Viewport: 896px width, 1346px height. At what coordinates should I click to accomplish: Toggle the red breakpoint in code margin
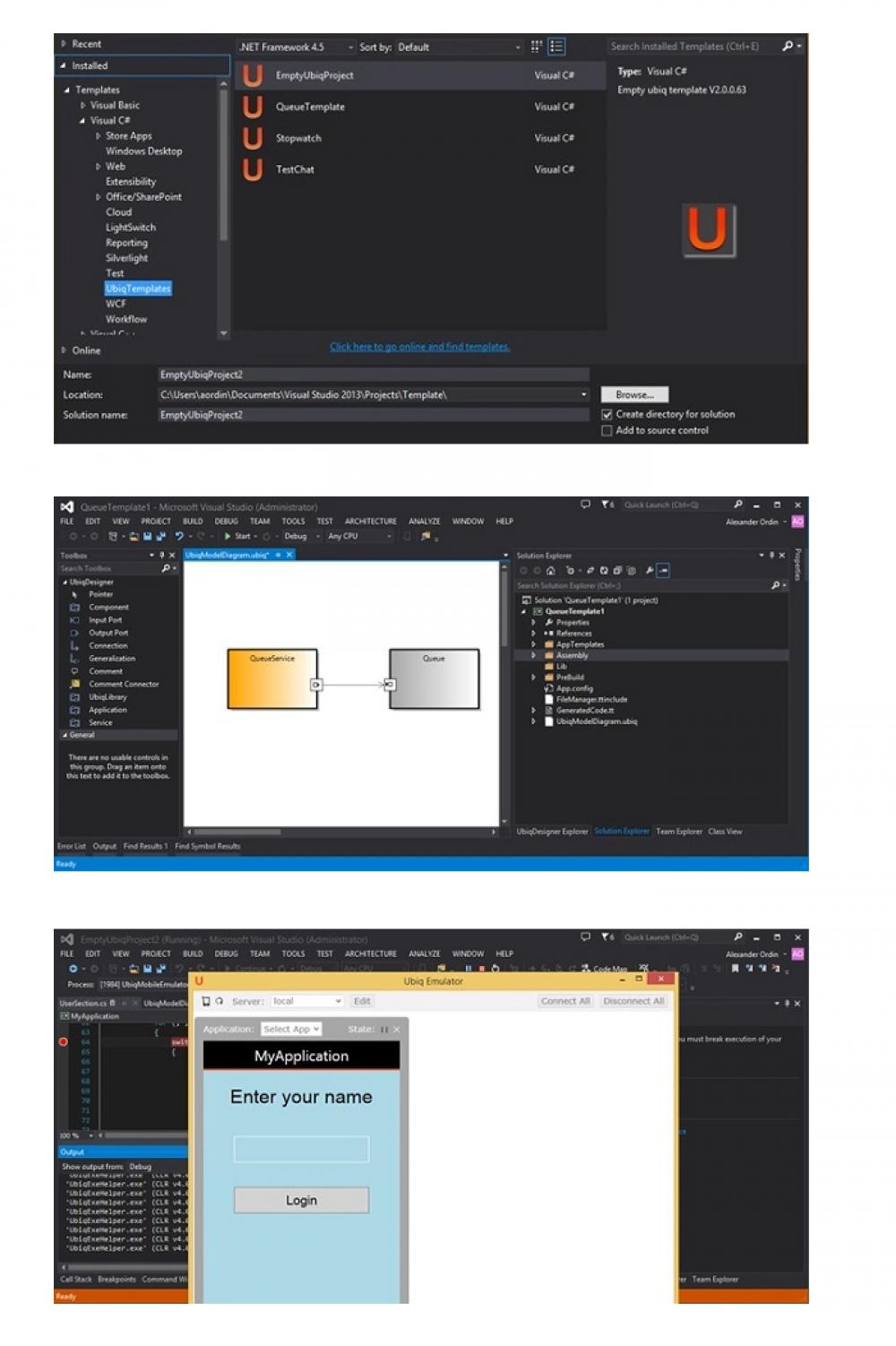(x=63, y=1041)
